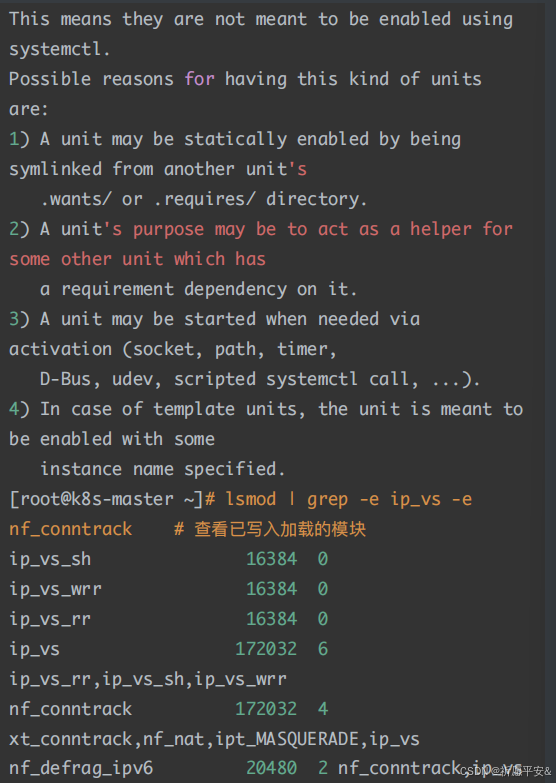Click the word lsmod in the command
Image resolution: width=556 pixels, height=783 pixels.
click(251, 499)
